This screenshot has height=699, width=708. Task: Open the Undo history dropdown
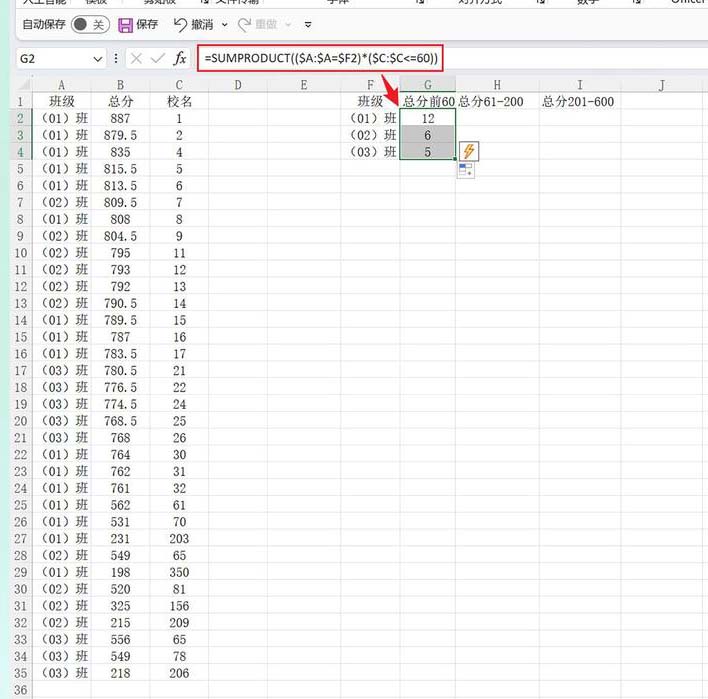coord(224,25)
